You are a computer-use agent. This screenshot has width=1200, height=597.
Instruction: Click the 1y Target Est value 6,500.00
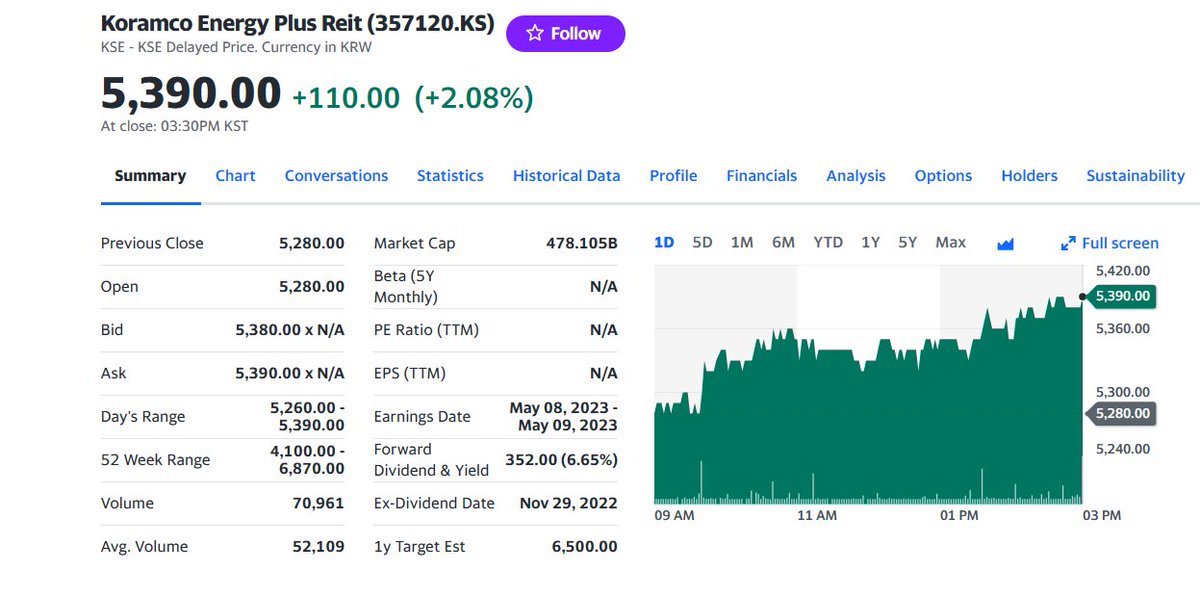pos(584,546)
